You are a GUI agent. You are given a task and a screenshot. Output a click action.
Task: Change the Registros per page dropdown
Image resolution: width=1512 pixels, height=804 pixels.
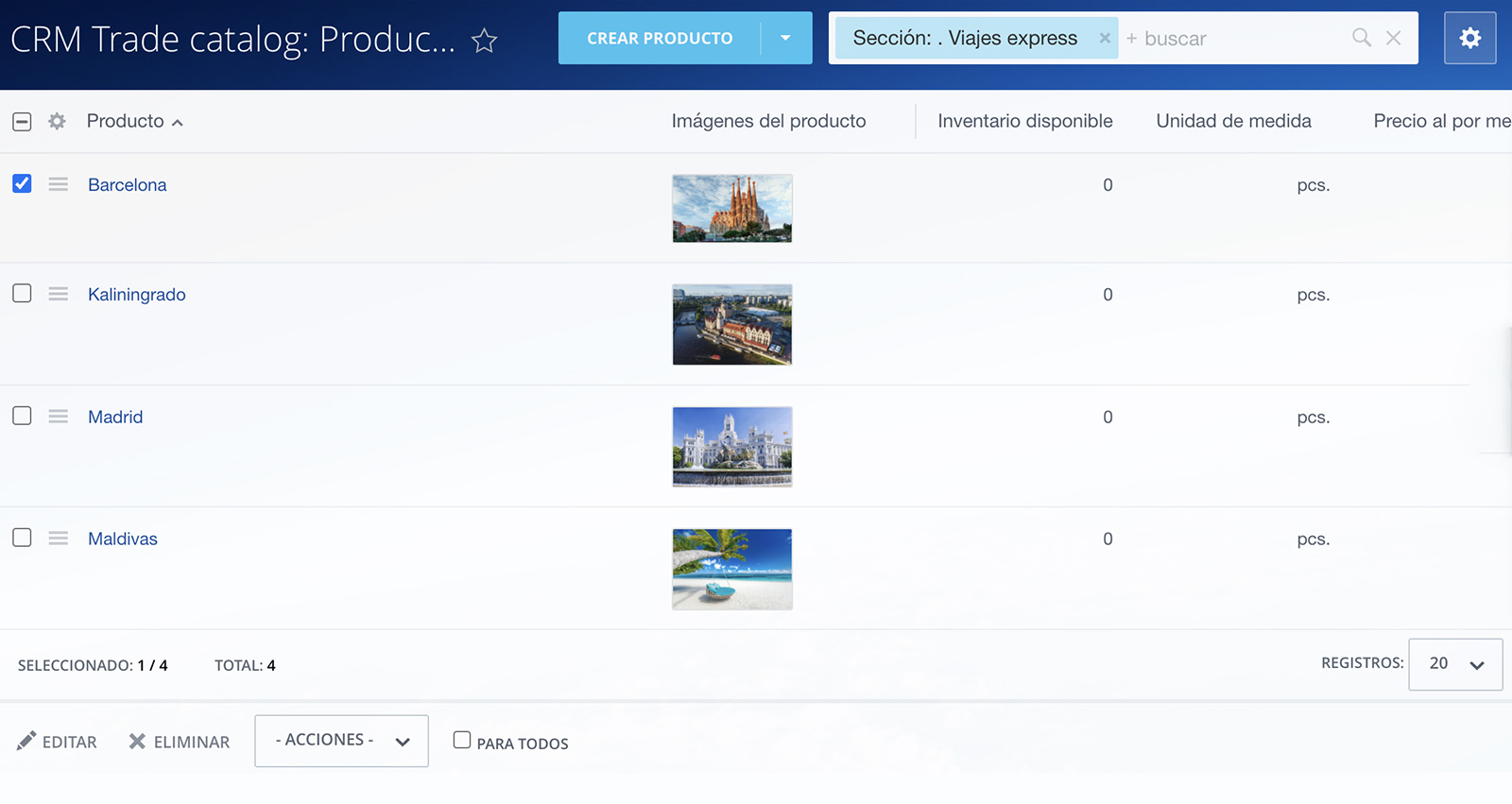[1454, 664]
